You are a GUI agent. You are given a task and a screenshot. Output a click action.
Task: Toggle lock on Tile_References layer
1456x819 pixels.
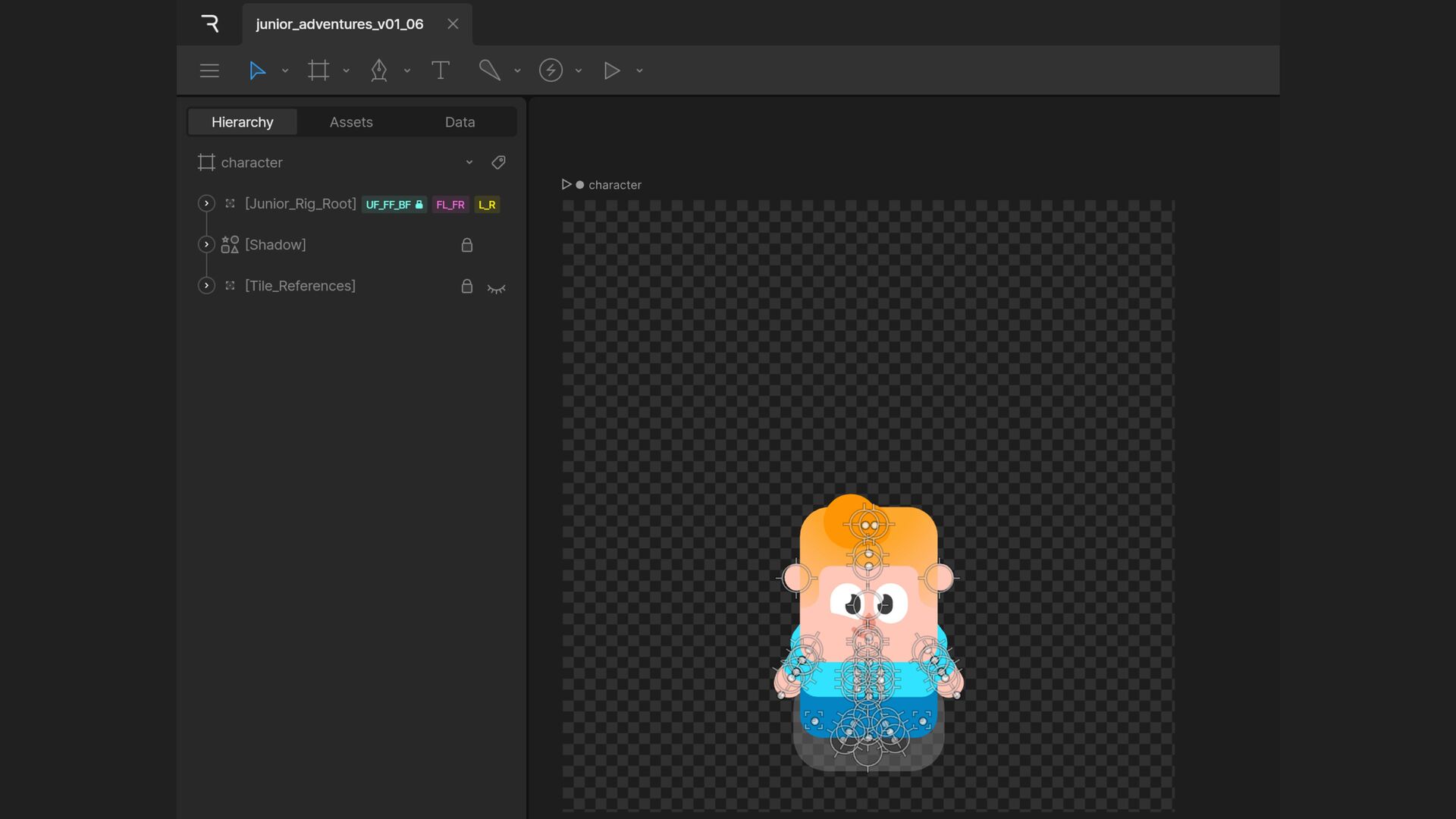click(467, 286)
